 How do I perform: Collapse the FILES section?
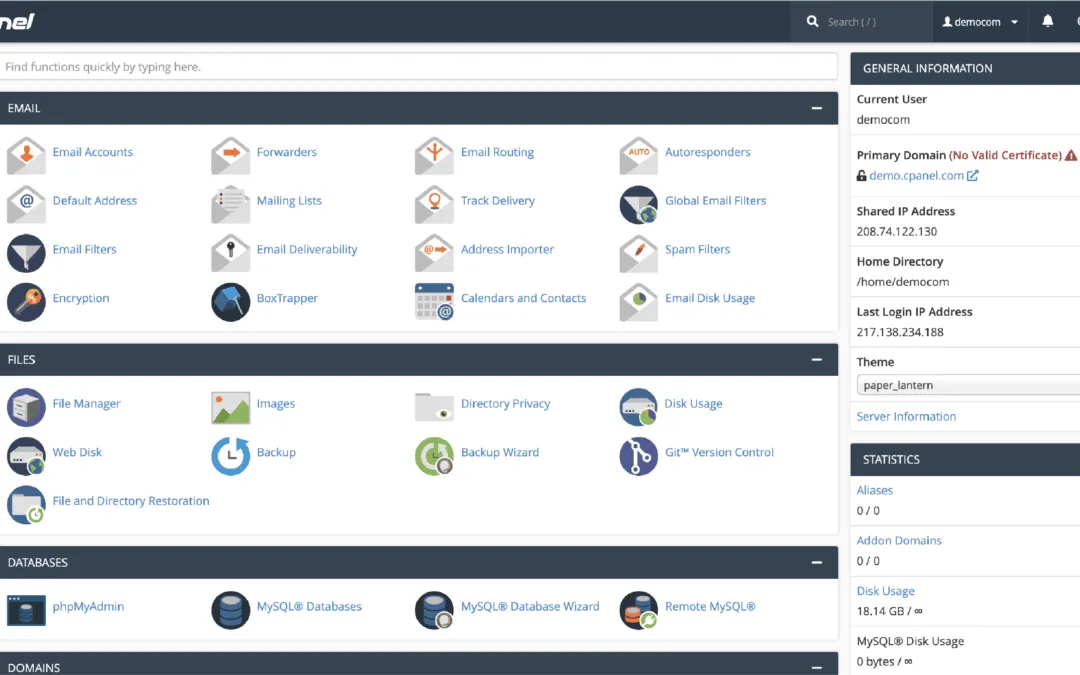coord(818,359)
